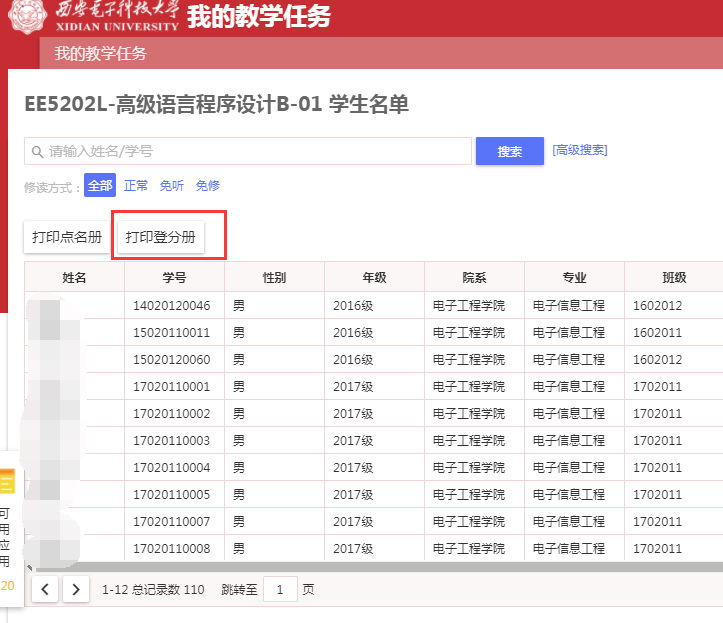This screenshot has width=723, height=623.
Task: Go to previous page arrow
Action: [x=45, y=589]
